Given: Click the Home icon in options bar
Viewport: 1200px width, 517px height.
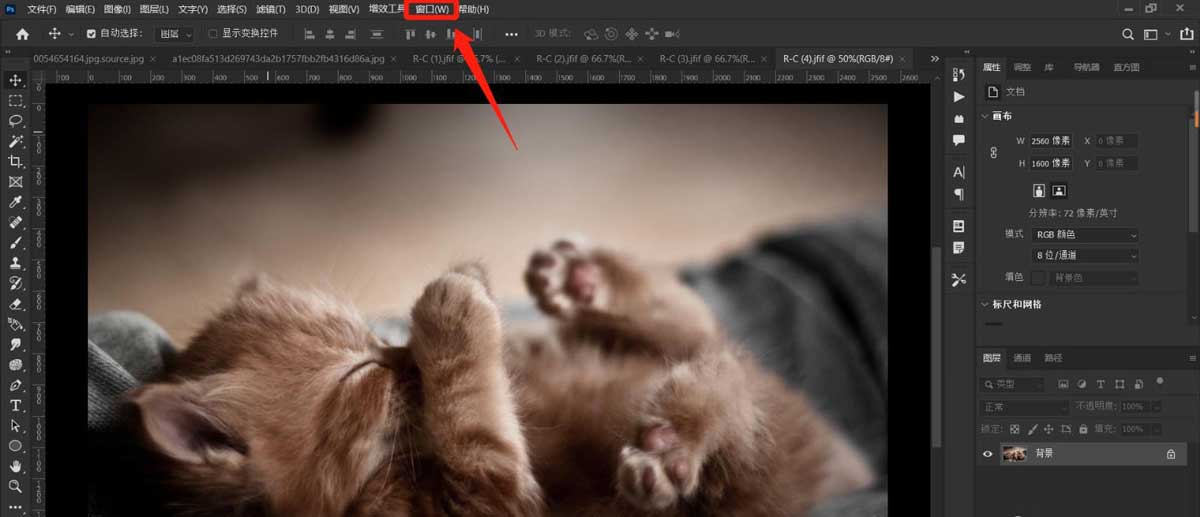Looking at the screenshot, I should point(22,34).
